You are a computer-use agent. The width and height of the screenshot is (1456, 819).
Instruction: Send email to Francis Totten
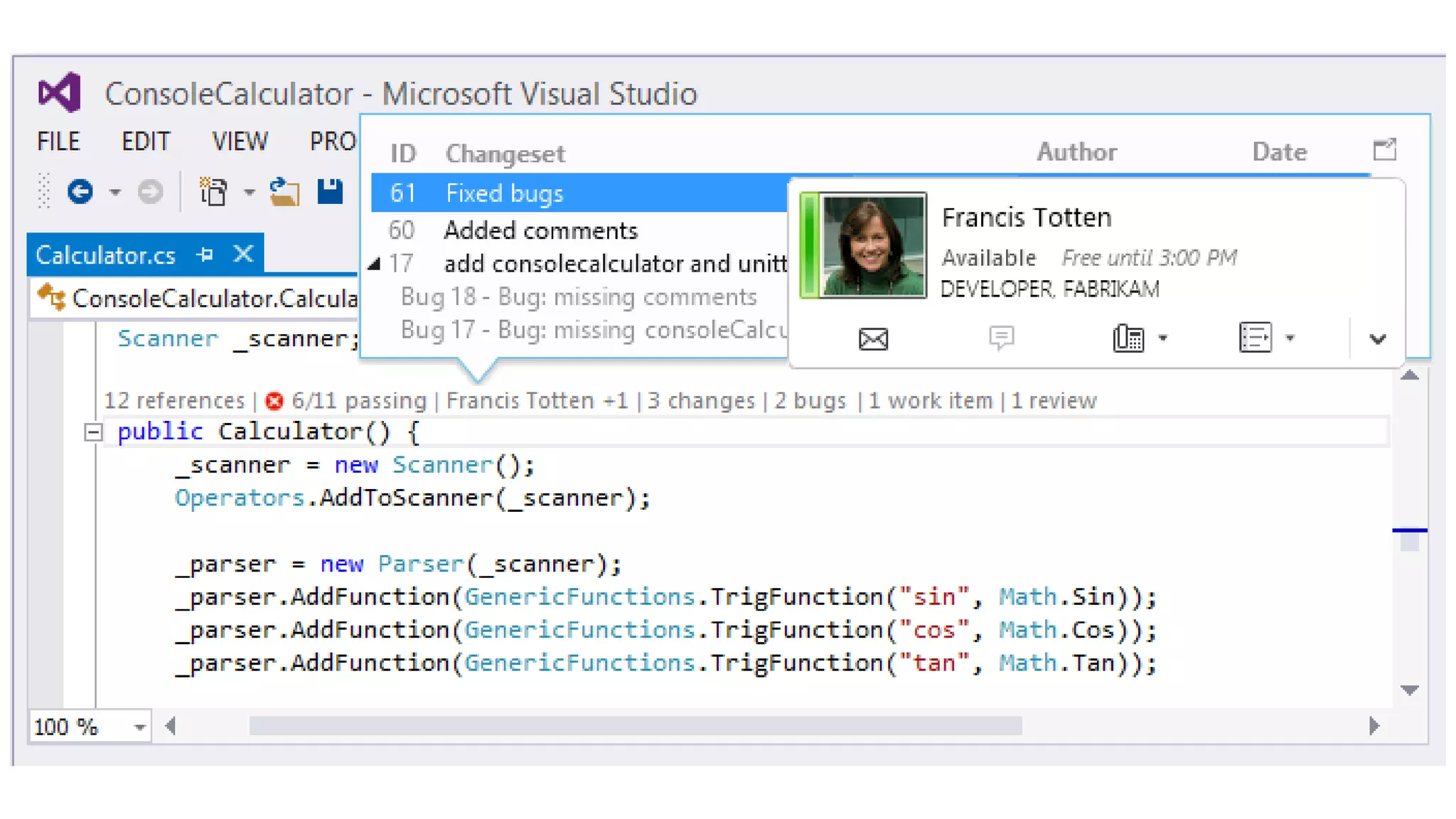pyautogui.click(x=873, y=339)
